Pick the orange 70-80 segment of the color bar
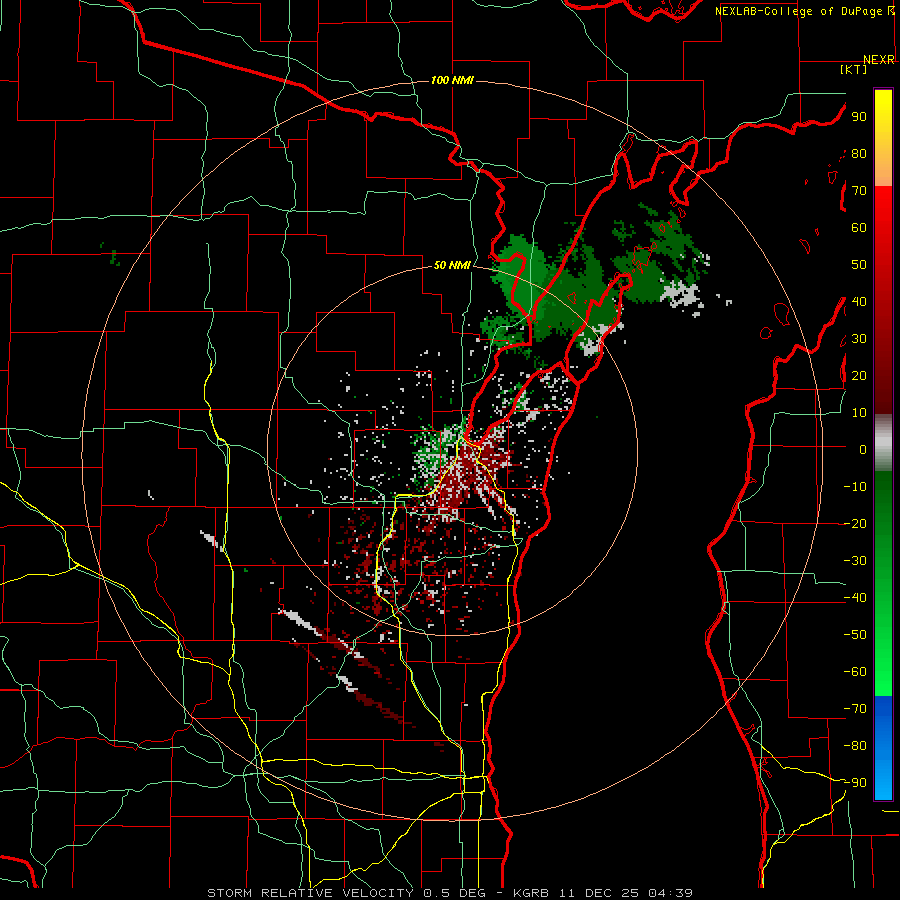The height and width of the screenshot is (900, 900). [883, 169]
